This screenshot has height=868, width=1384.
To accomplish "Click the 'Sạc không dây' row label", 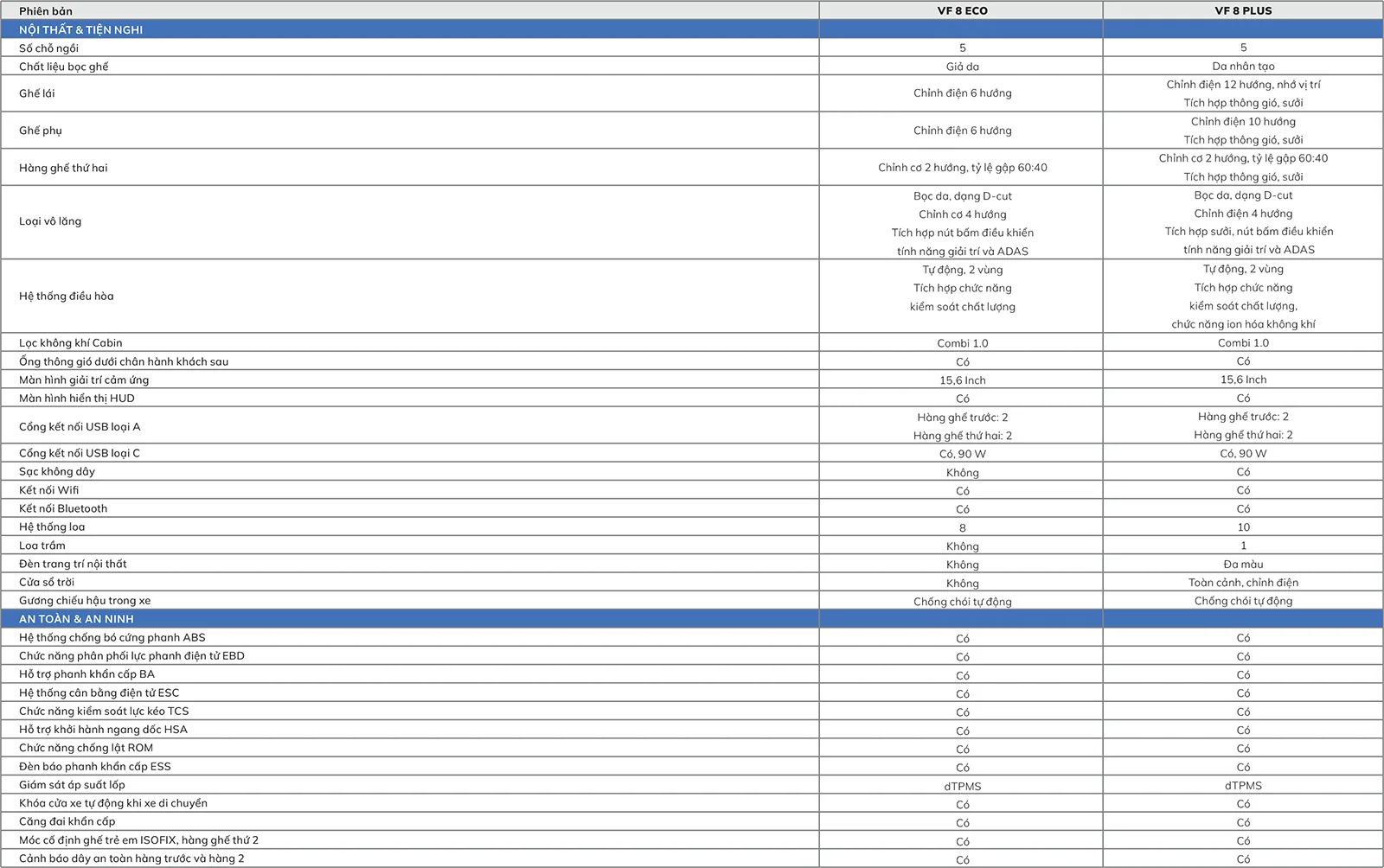I will point(57,472).
